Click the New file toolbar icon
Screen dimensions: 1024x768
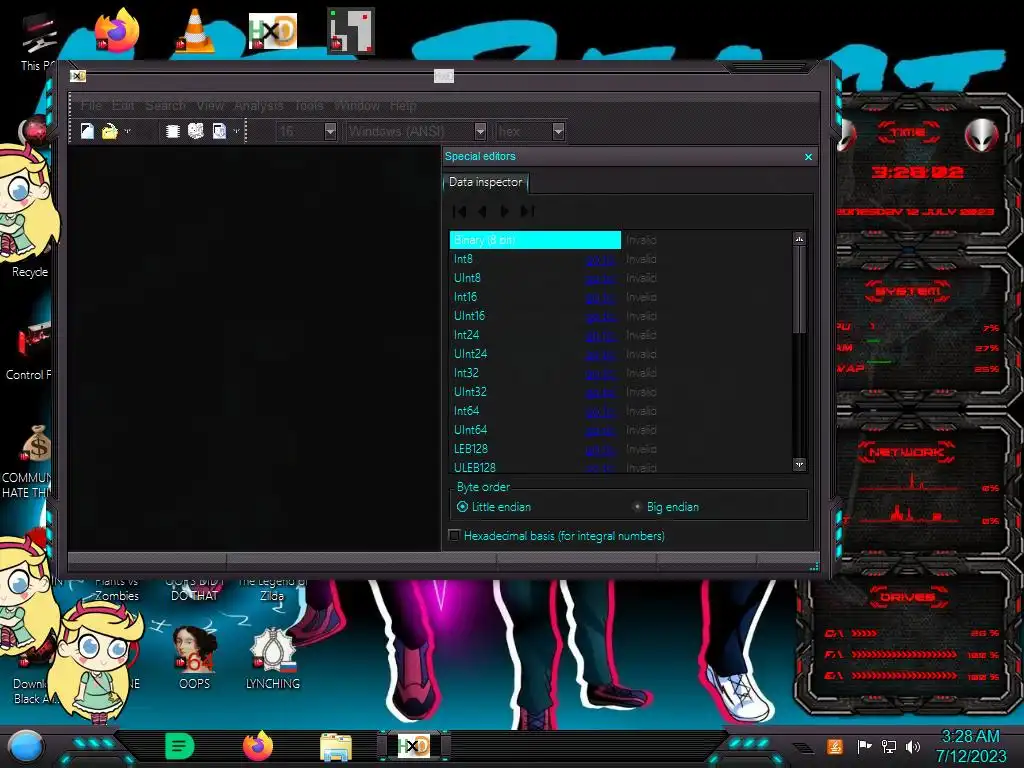point(87,131)
